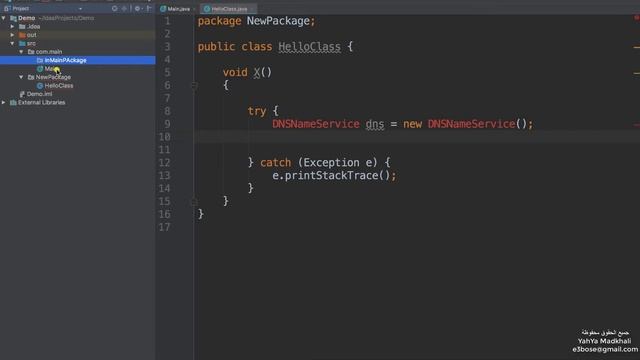
Task: Click the error indicator atop the editor stripe
Action: [x=637, y=18]
